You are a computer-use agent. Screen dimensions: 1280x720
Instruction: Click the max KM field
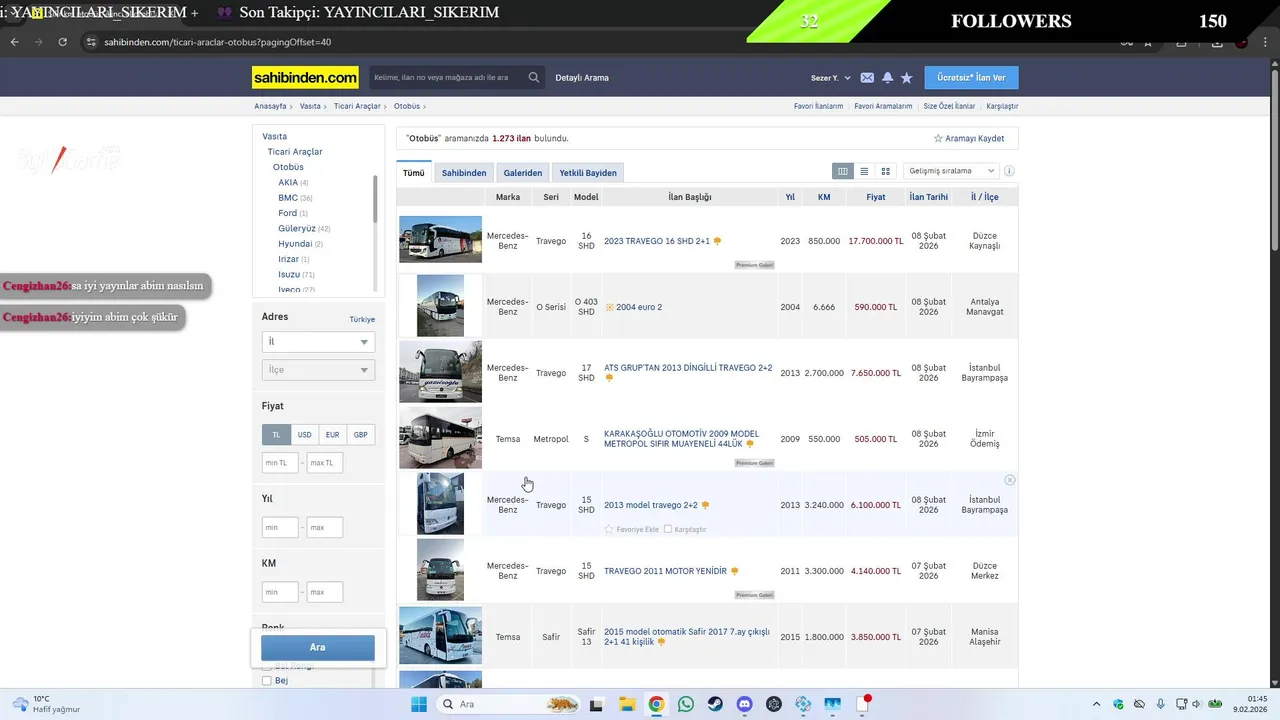tap(324, 592)
